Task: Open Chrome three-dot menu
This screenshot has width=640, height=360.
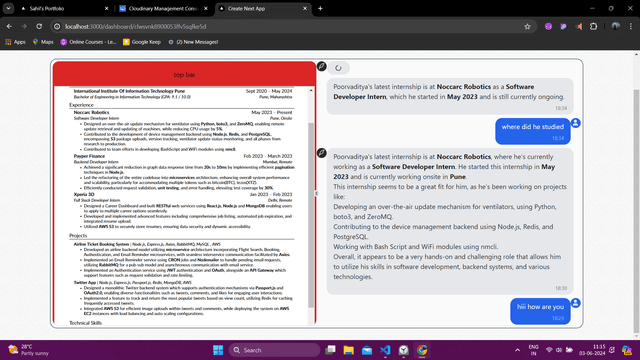Action: pos(631,27)
